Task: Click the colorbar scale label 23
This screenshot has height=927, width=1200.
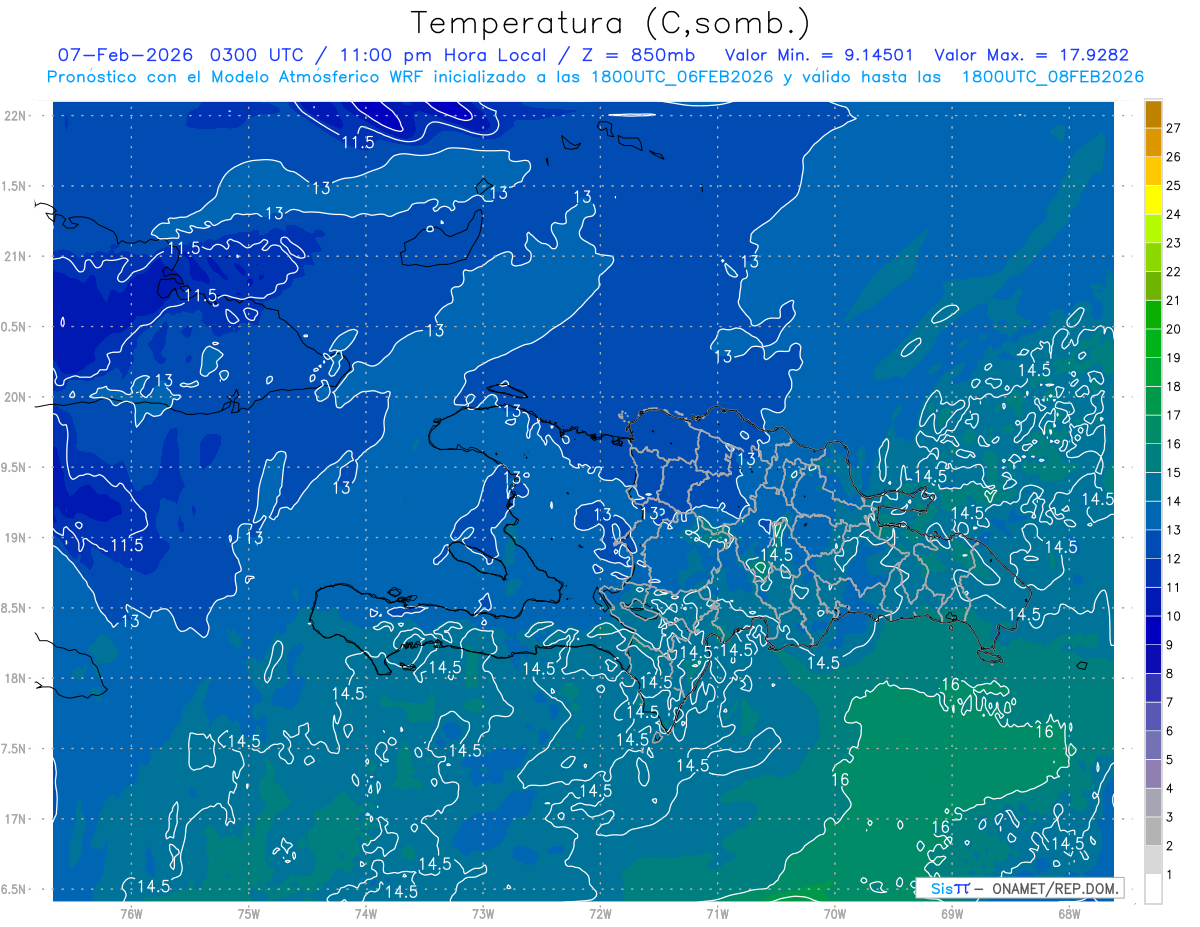Action: click(x=1174, y=243)
